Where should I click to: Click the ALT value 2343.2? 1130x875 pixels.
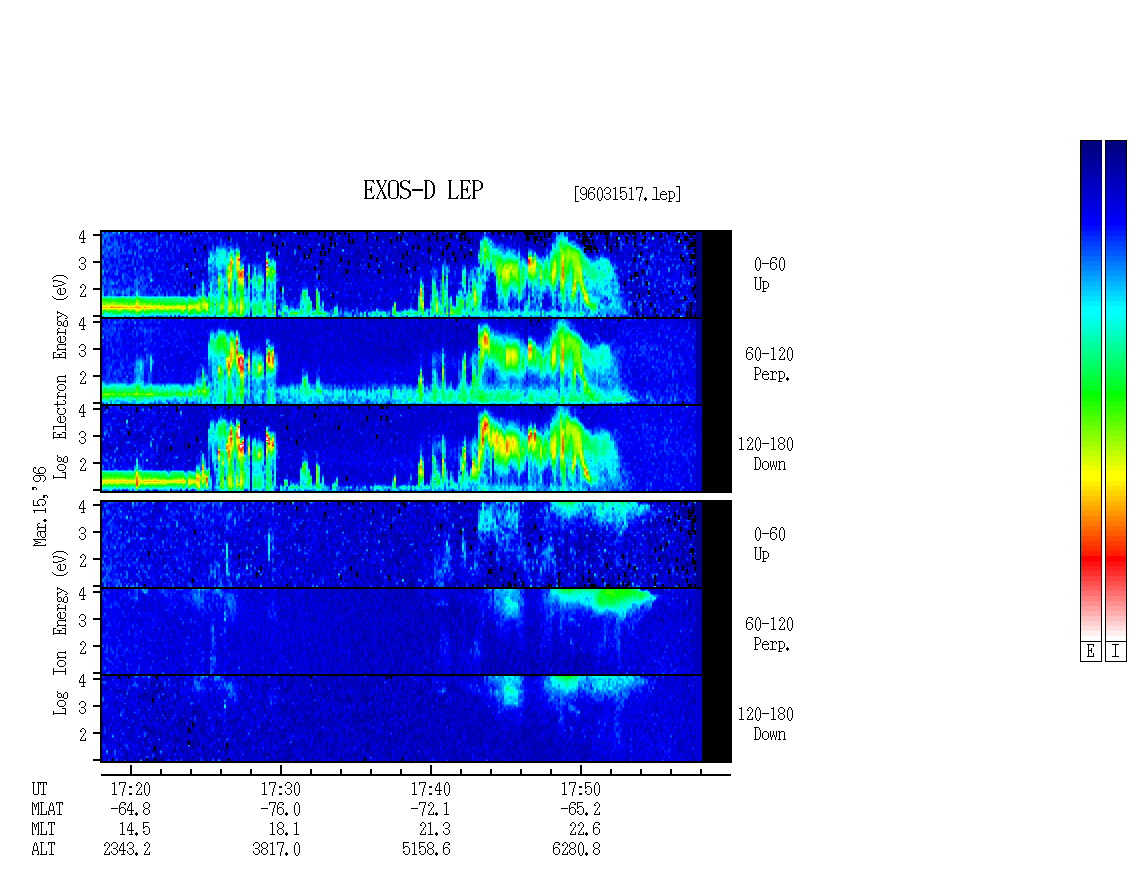[127, 850]
